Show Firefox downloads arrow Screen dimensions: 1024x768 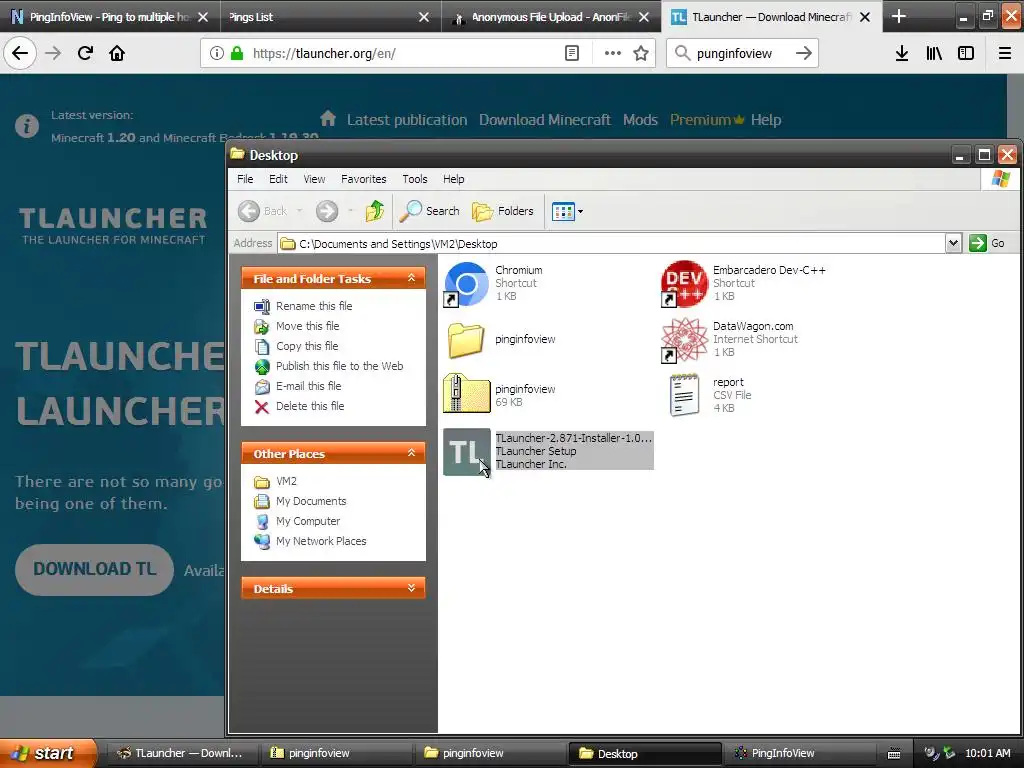tap(901, 54)
